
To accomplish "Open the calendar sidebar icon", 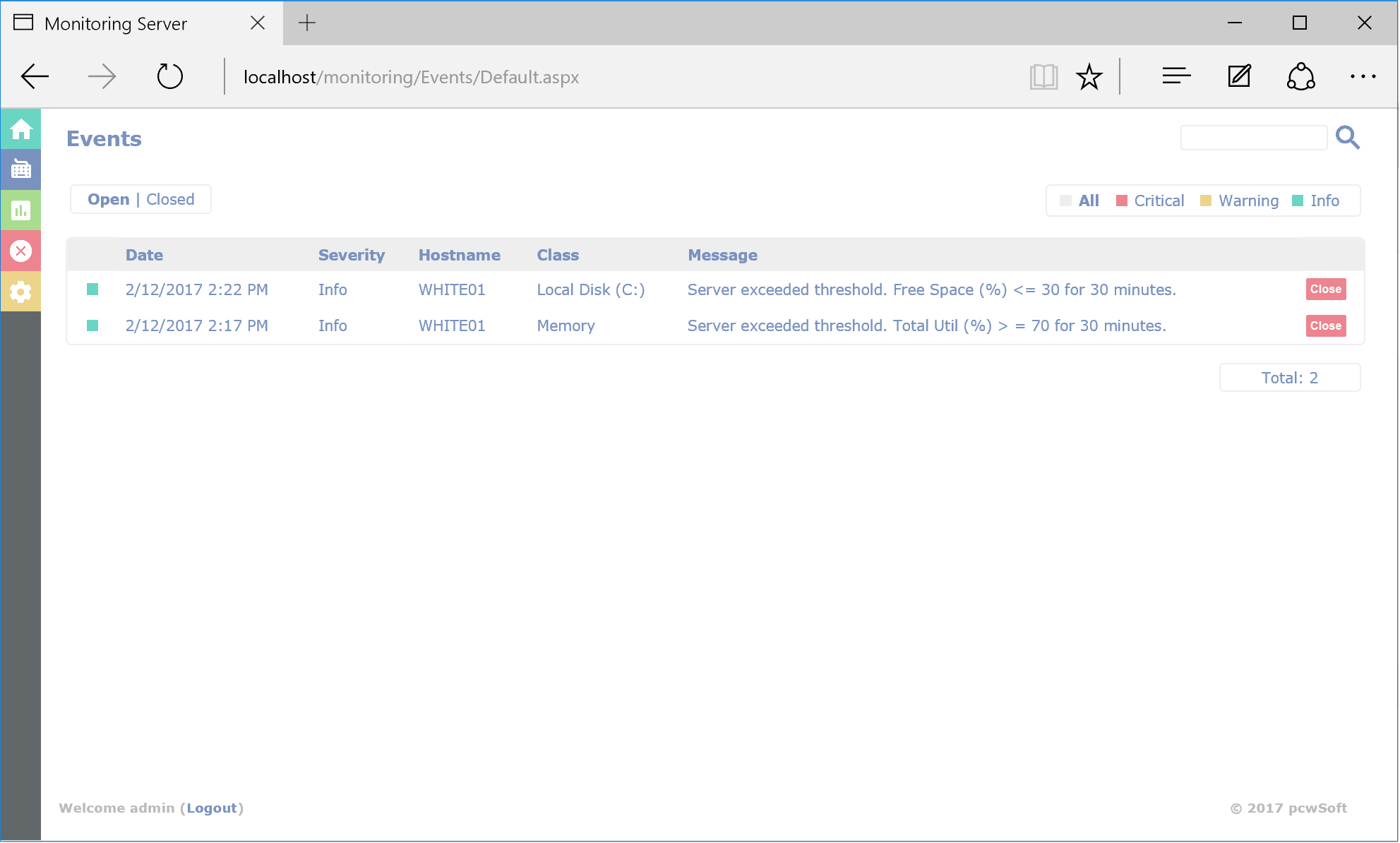I will point(20,169).
